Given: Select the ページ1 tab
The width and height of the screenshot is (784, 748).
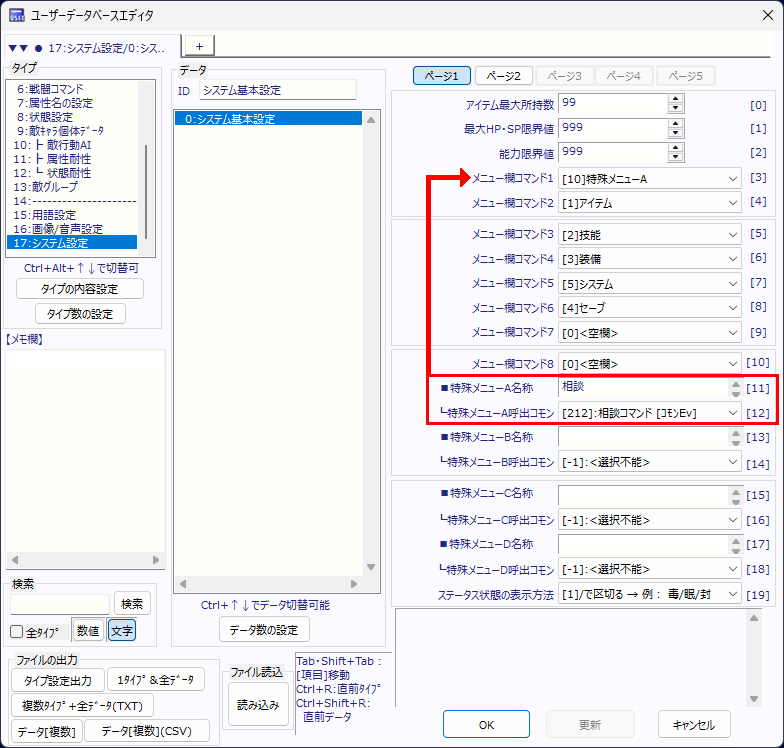Looking at the screenshot, I should tap(441, 76).
